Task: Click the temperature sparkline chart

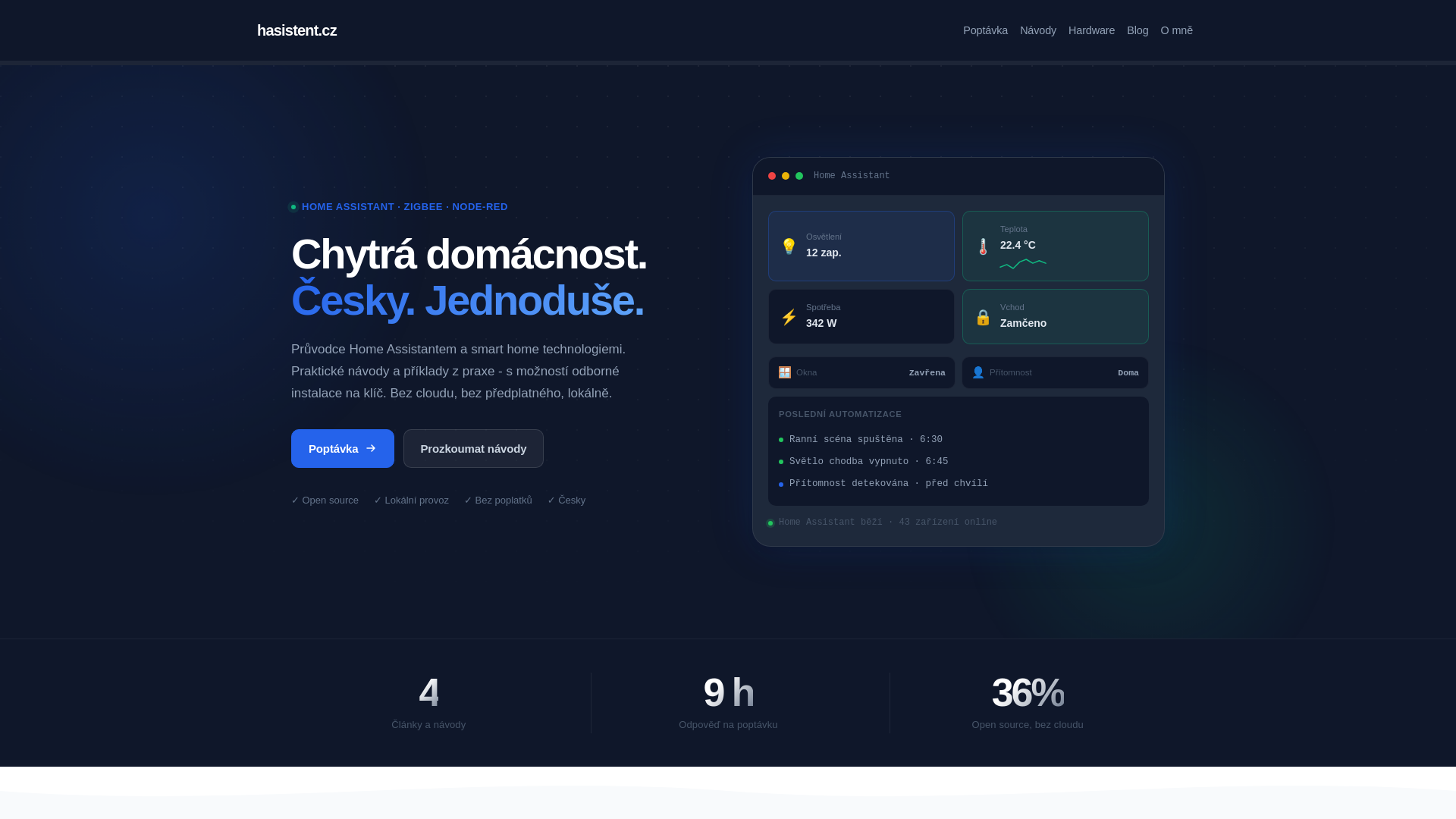Action: coord(1023,264)
